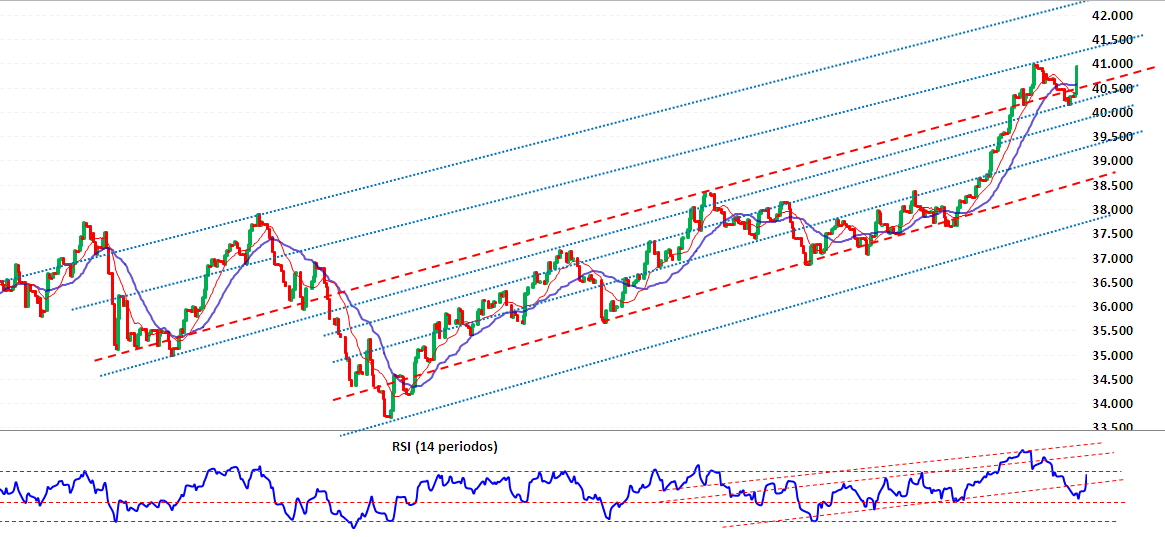Click the 38.000 price axis label
This screenshot has height=537, width=1165.
(1112, 210)
